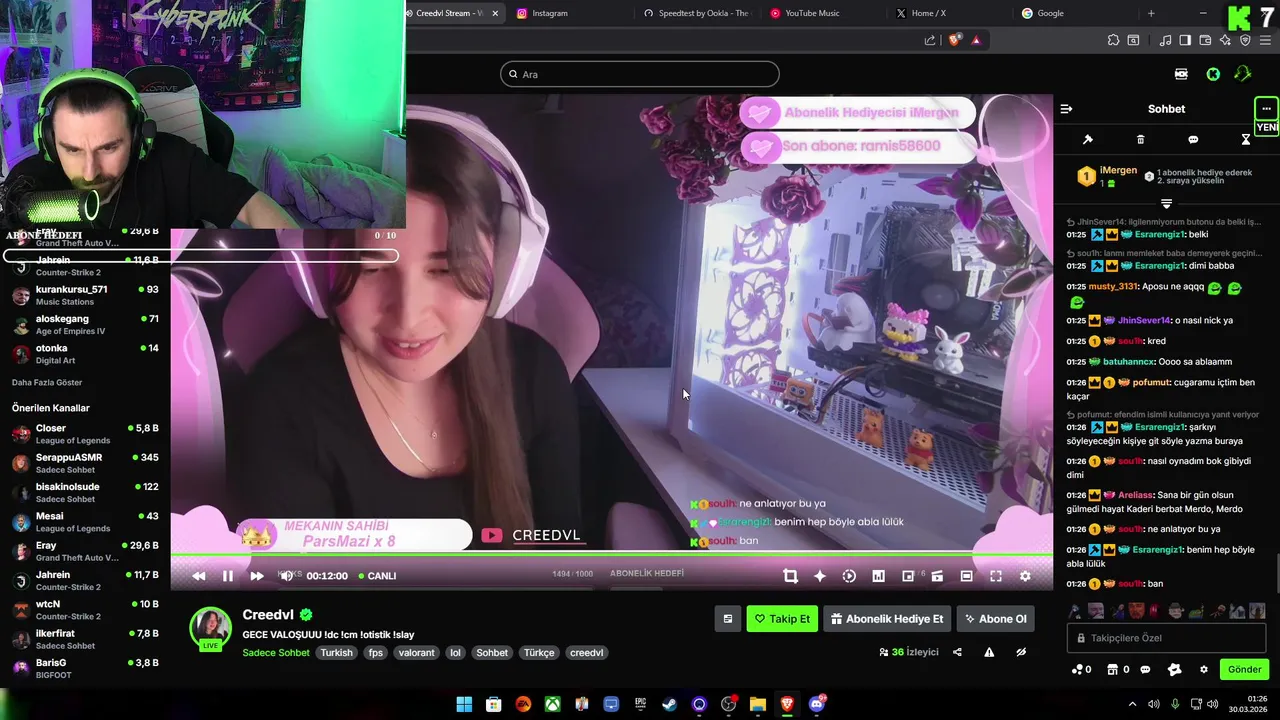Click the hourglass slow mode icon
This screenshot has height=720, width=1280.
coord(1246,140)
